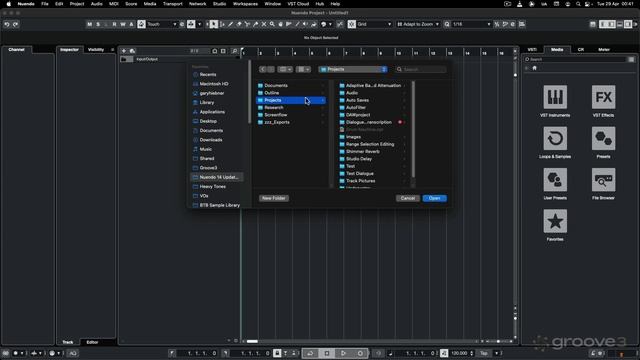Open Presets tile in Media rack

pyautogui.click(x=603, y=138)
